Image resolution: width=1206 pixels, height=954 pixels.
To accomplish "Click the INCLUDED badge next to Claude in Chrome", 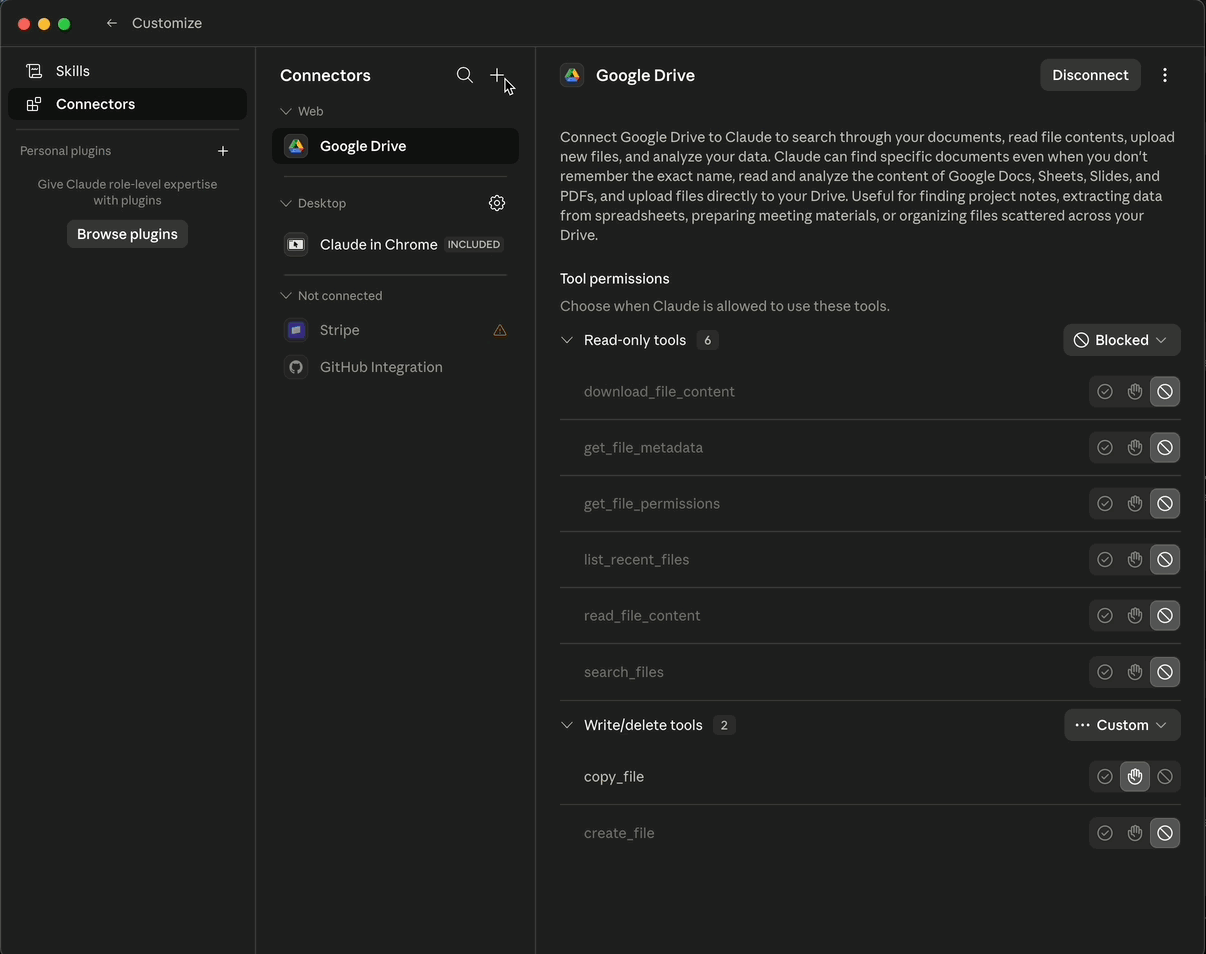I will [474, 244].
